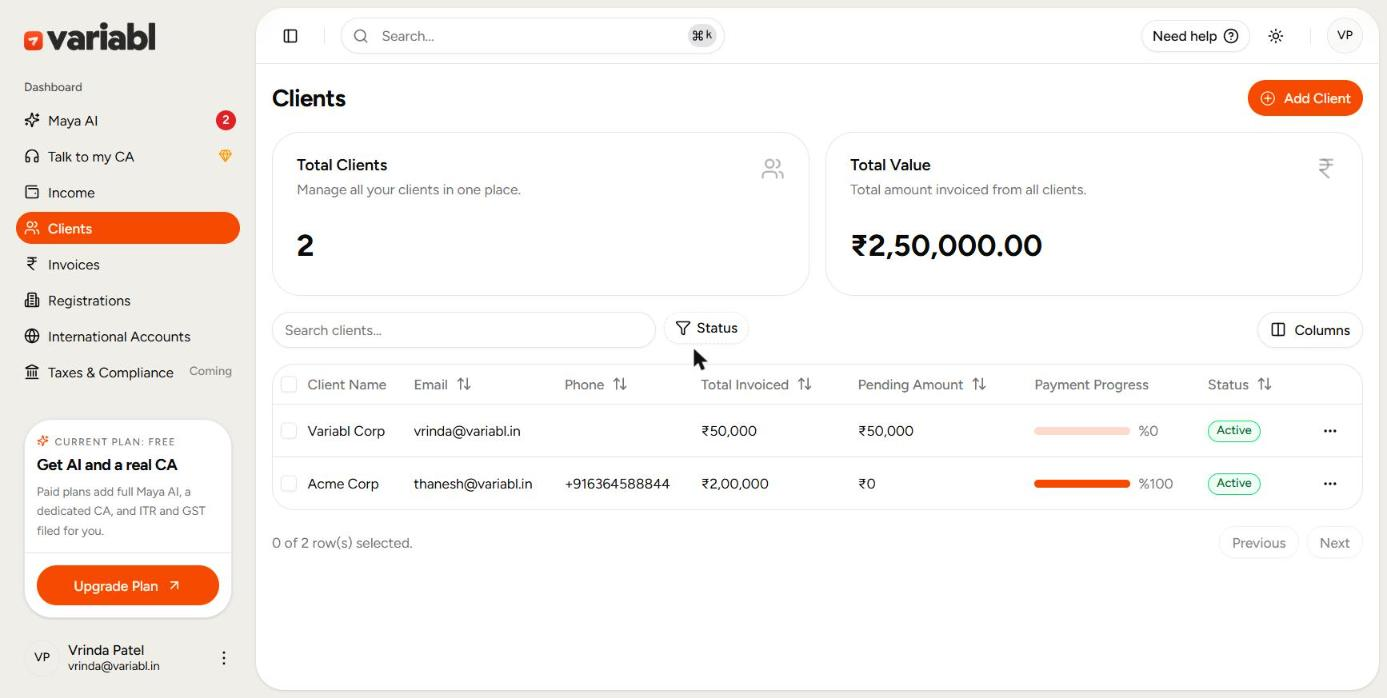The width and height of the screenshot is (1387, 698).
Task: Open user menu dots beside Vrinda Patel
Action: [x=224, y=658]
